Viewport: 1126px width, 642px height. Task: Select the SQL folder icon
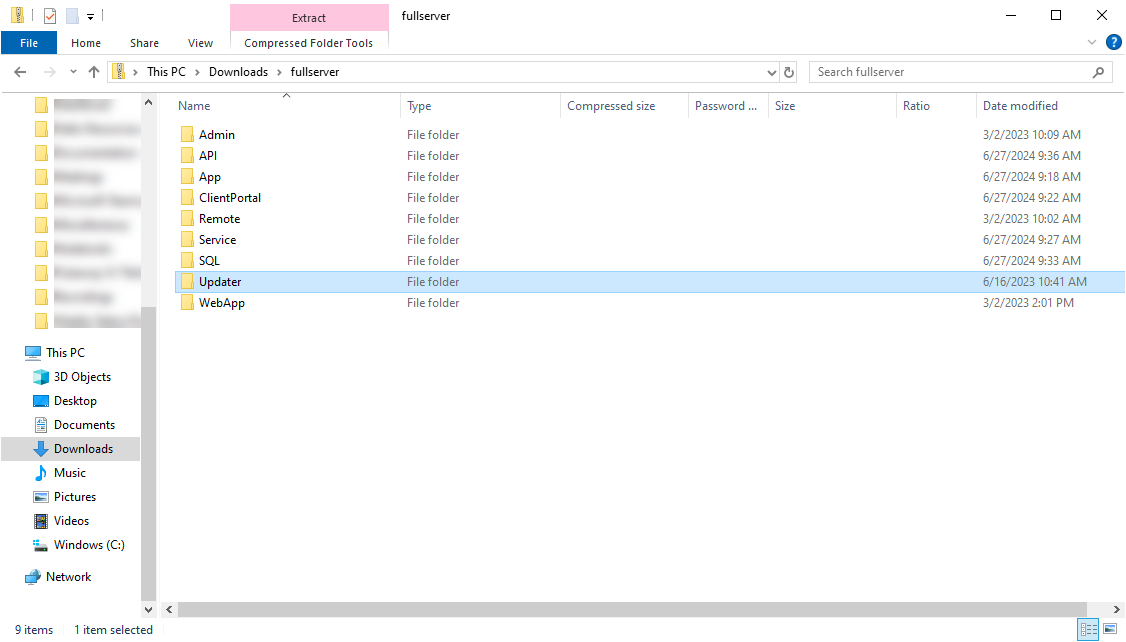click(186, 261)
